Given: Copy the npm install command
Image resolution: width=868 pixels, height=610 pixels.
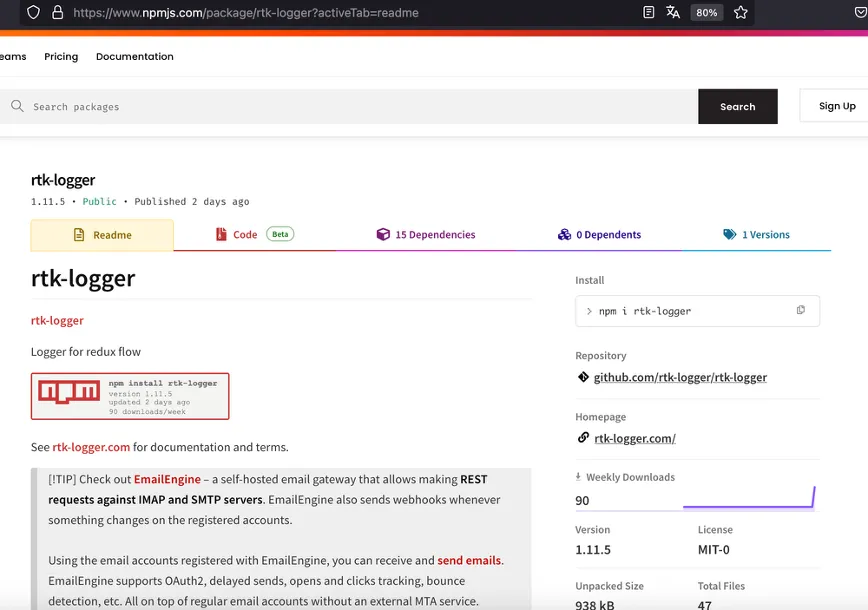Looking at the screenshot, I should [x=800, y=310].
